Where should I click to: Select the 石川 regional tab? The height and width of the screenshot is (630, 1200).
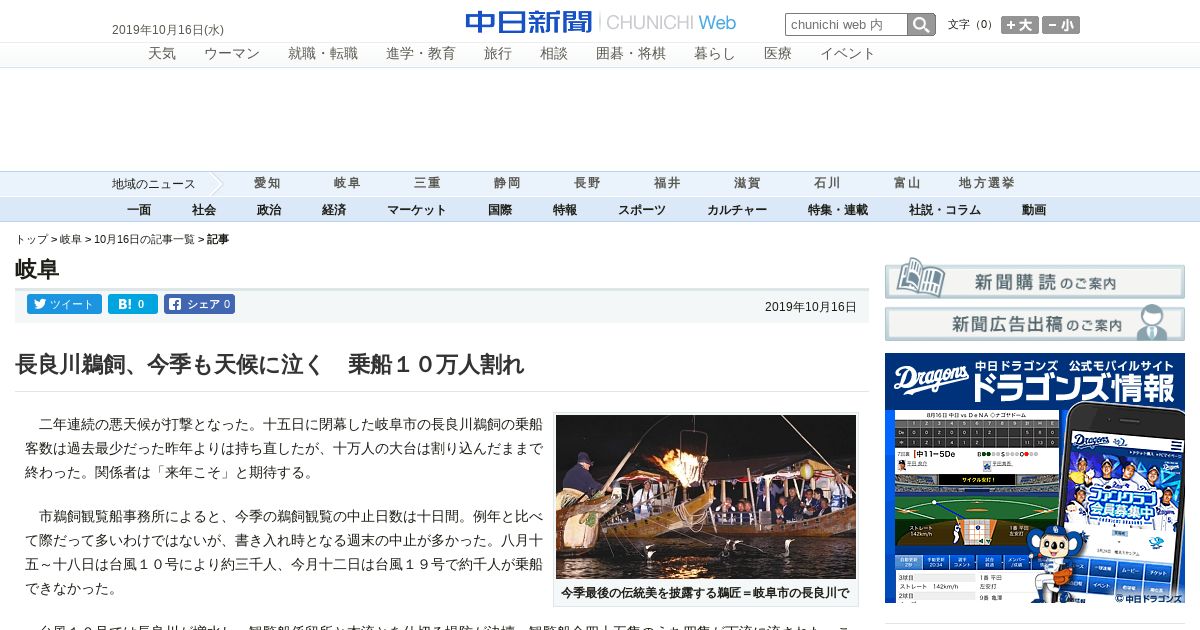click(827, 184)
